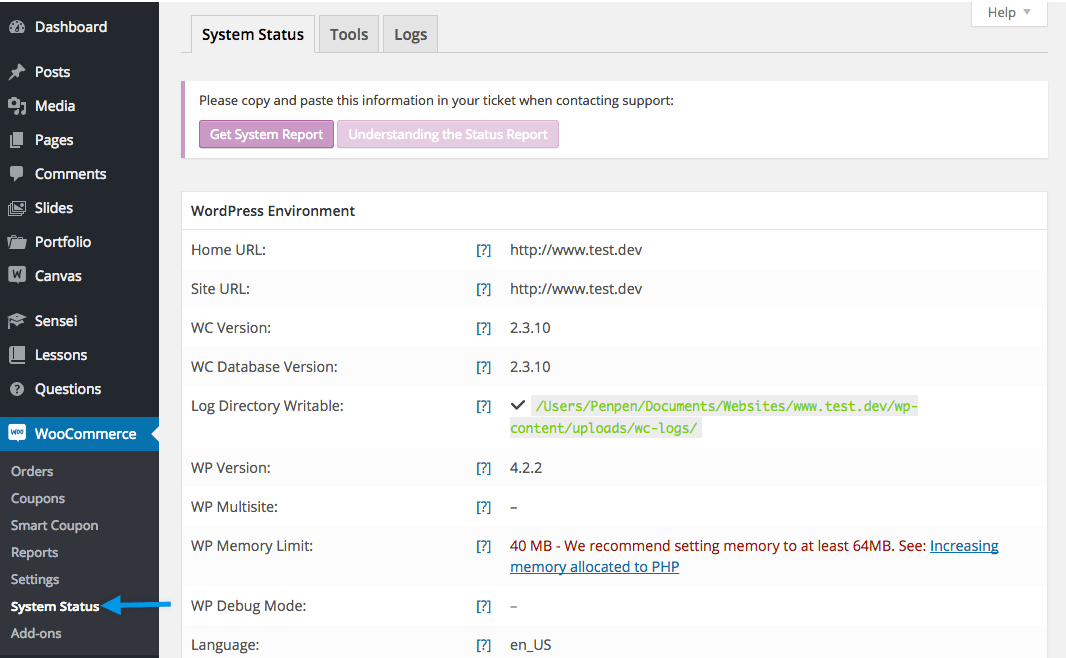This screenshot has height=658, width=1066.
Task: Select Orders in the WooCommerce submenu
Action: 31,470
